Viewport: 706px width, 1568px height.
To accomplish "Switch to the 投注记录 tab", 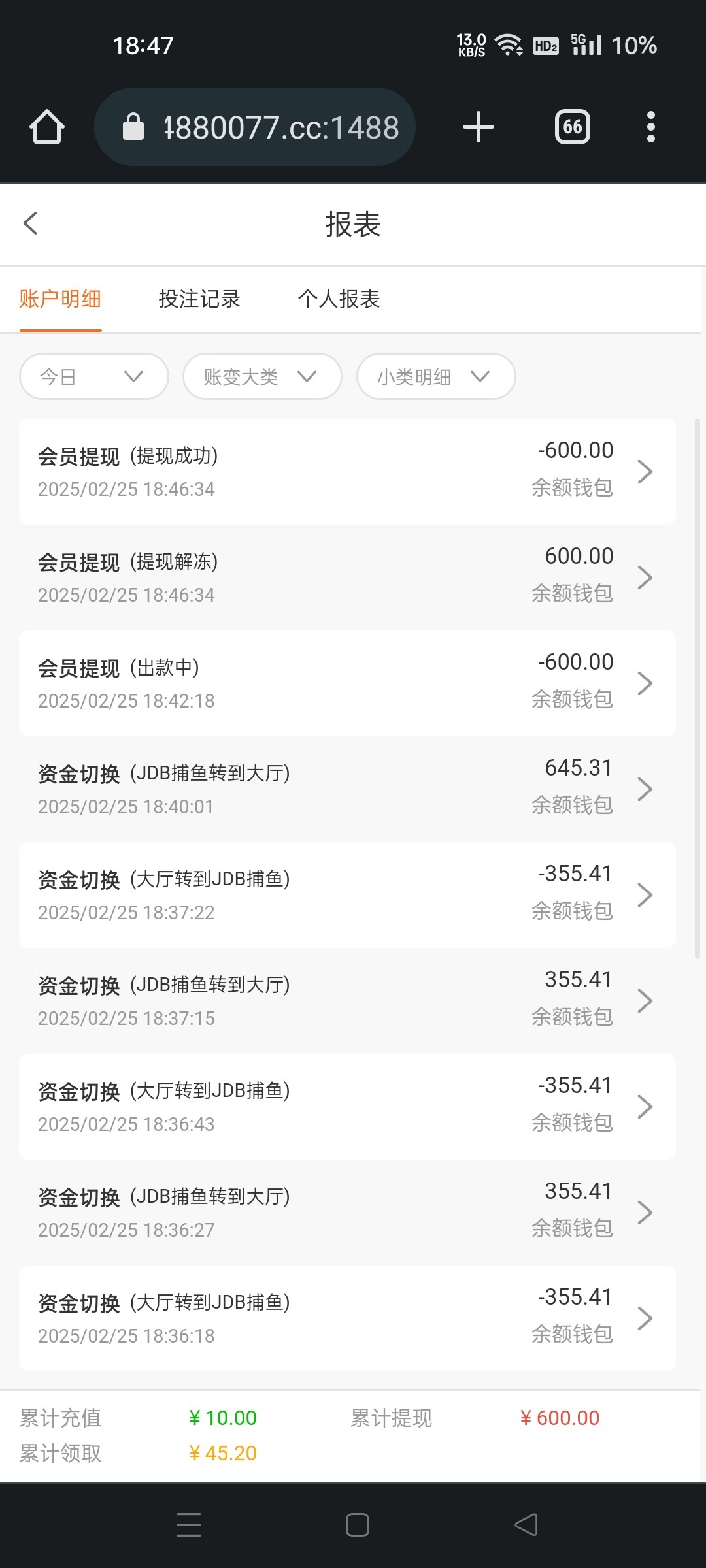I will 199,299.
